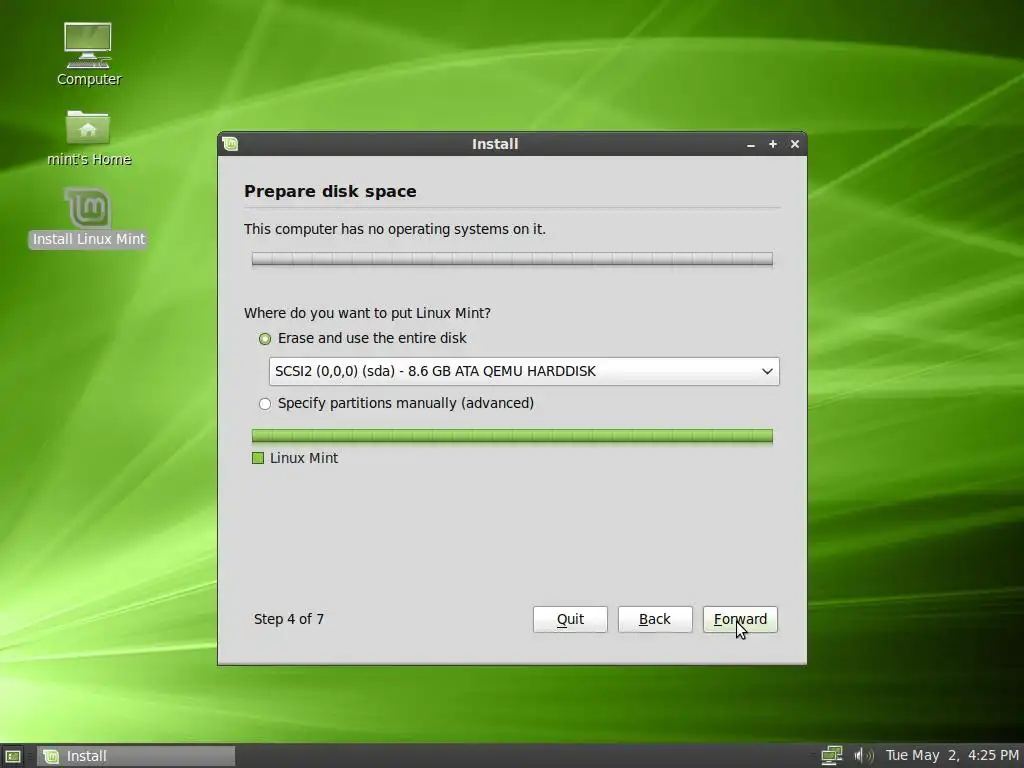Click the Back button
The height and width of the screenshot is (768, 1024).
click(655, 619)
